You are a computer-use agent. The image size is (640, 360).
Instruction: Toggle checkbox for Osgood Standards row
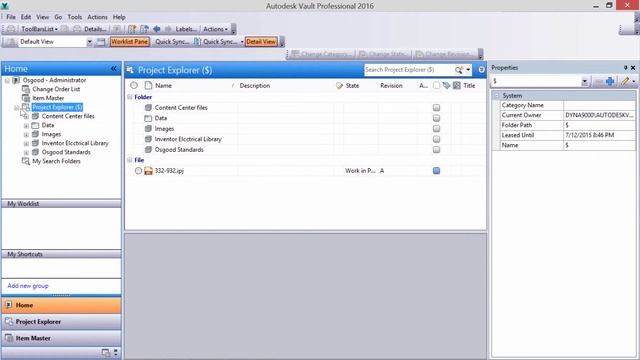click(436, 149)
